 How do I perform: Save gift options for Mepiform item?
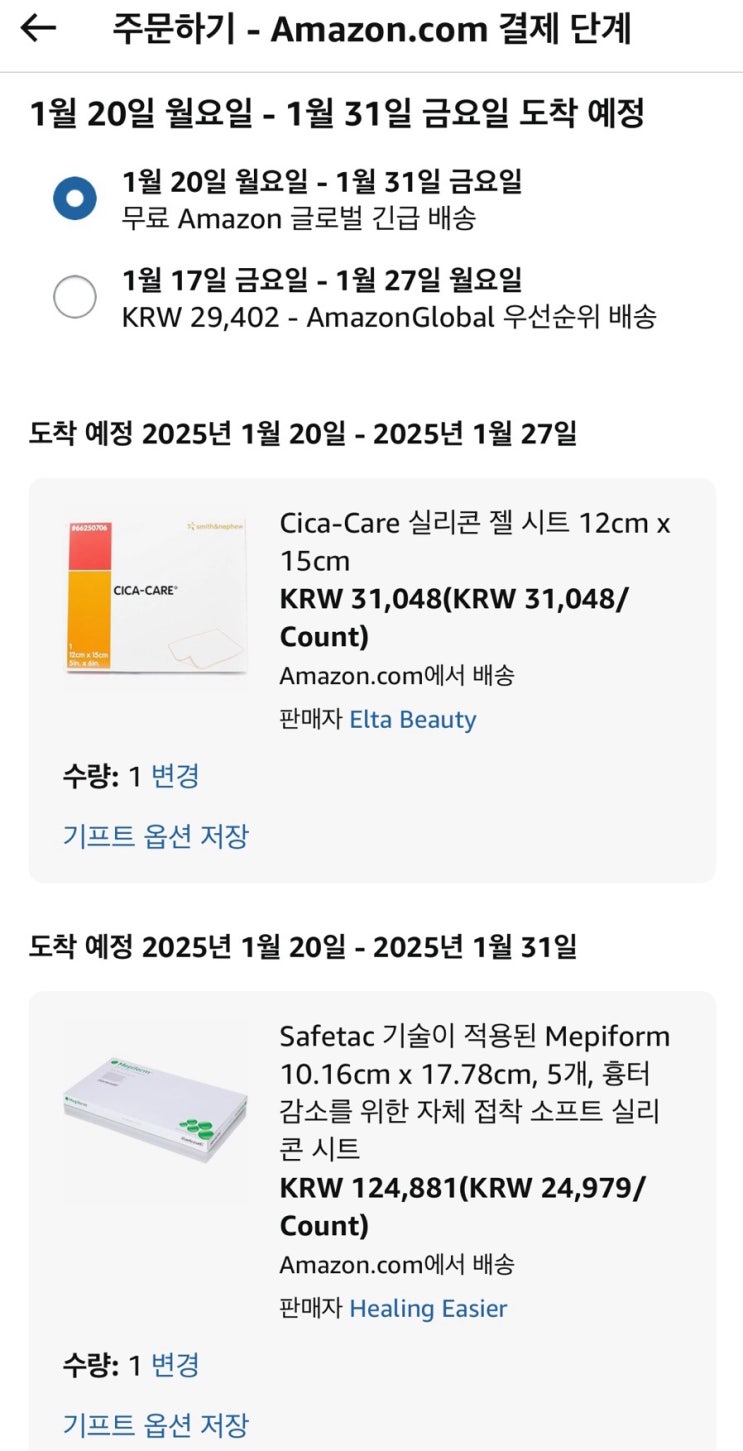point(156,1424)
